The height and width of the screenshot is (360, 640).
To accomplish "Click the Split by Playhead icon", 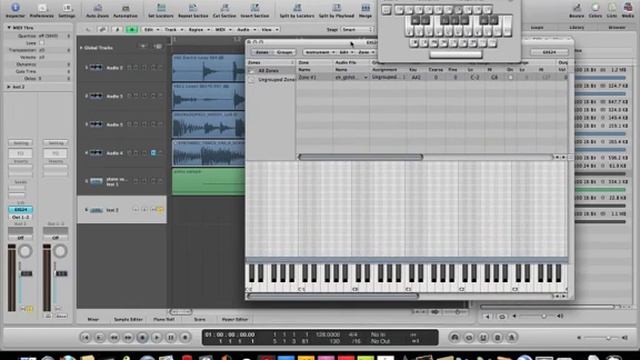I will click(336, 10).
